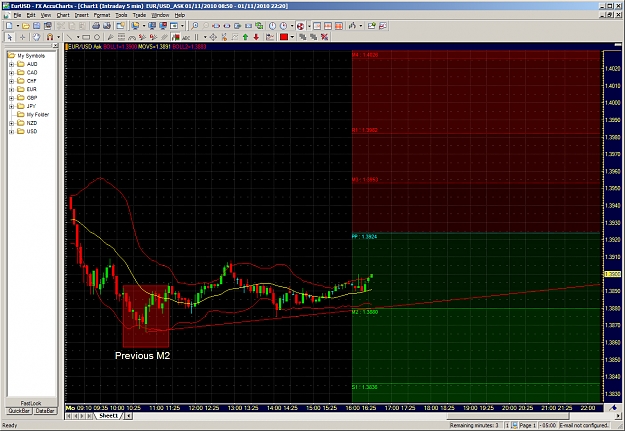Select the trend line drawing tool
The image size is (625, 431).
69,37
